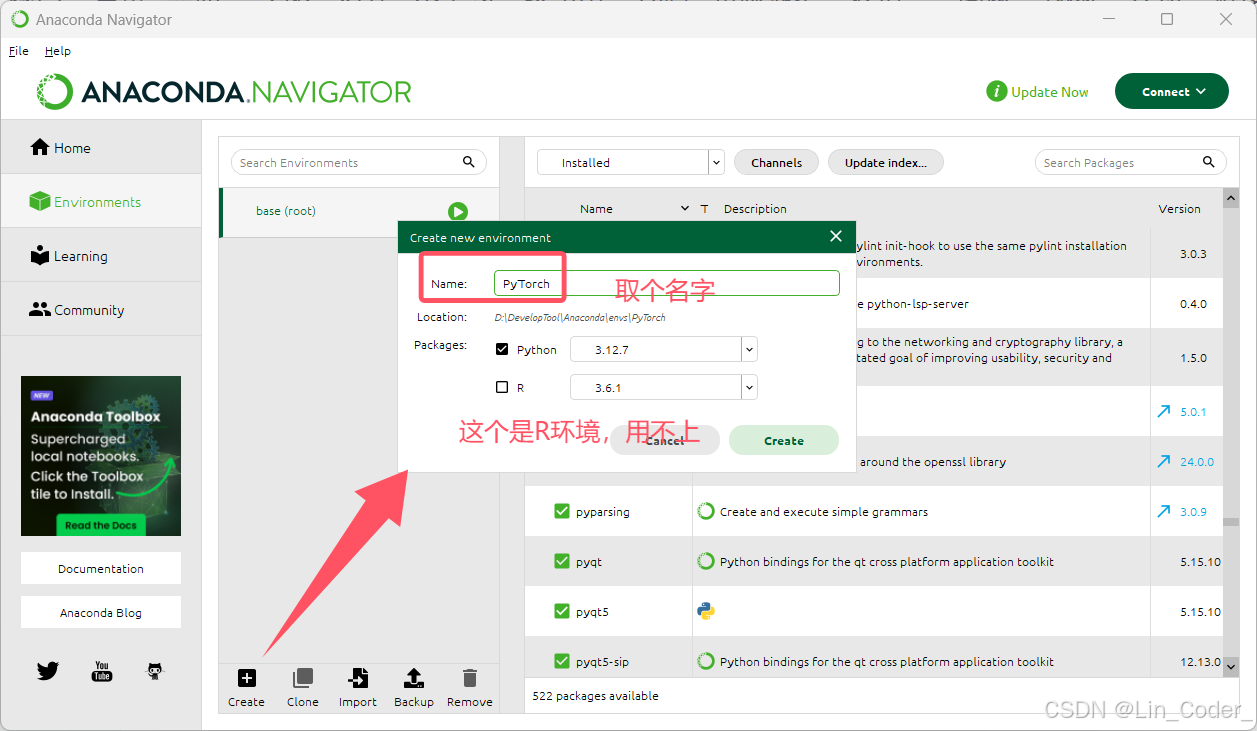Click the Update index... button

point(886,162)
